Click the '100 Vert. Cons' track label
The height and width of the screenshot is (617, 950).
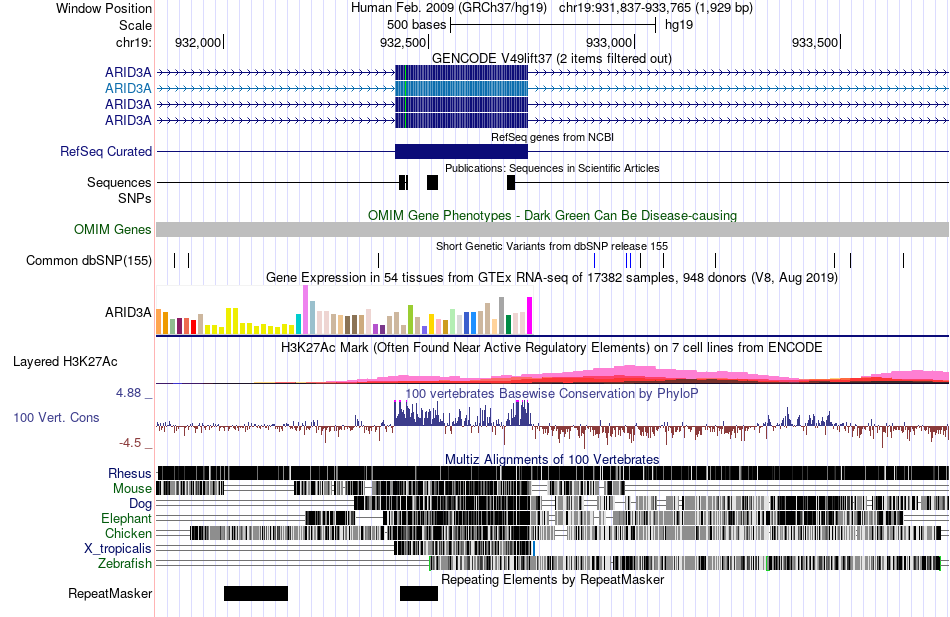click(x=56, y=418)
